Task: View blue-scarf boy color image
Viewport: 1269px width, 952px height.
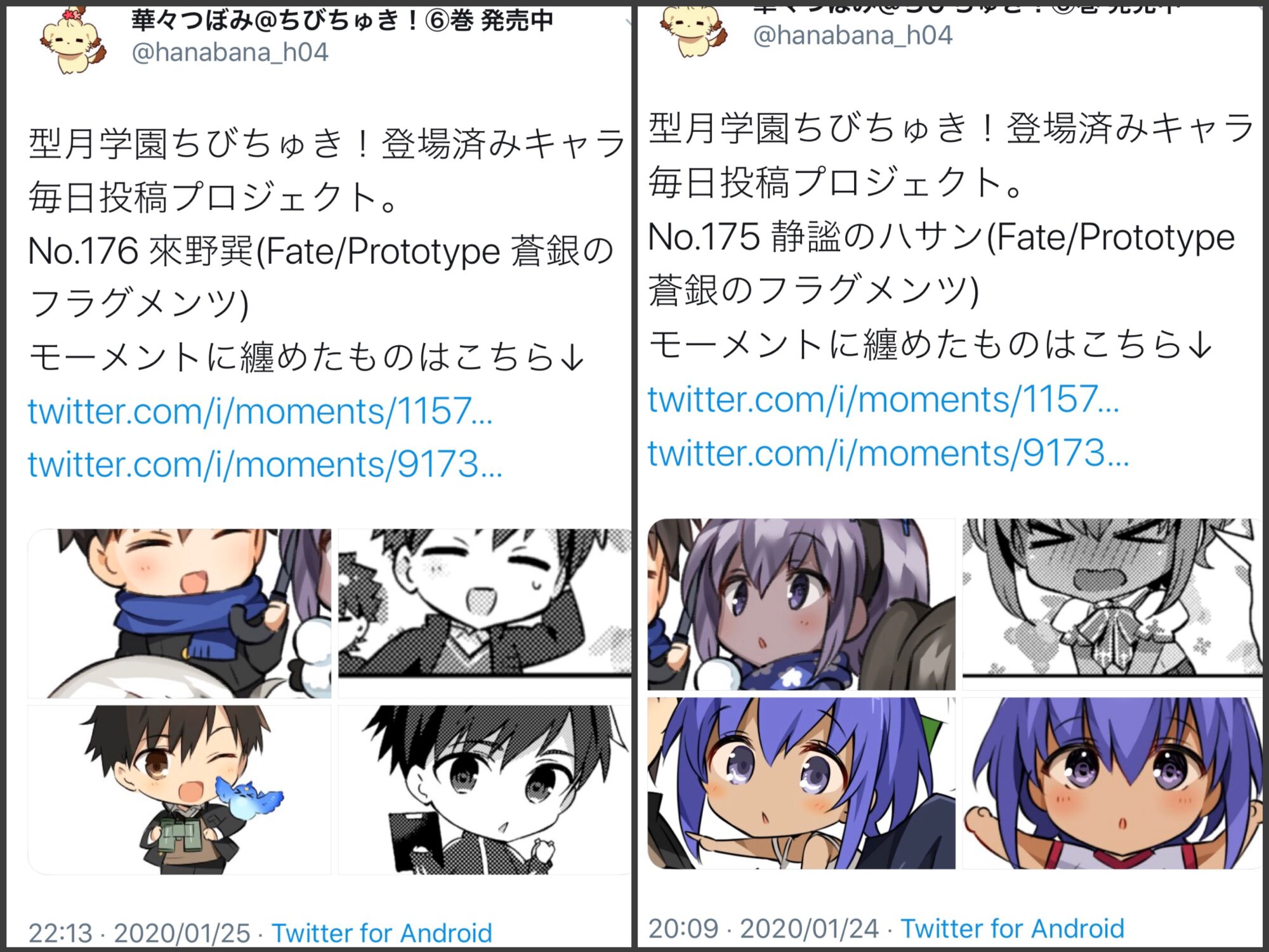Action: (x=180, y=613)
